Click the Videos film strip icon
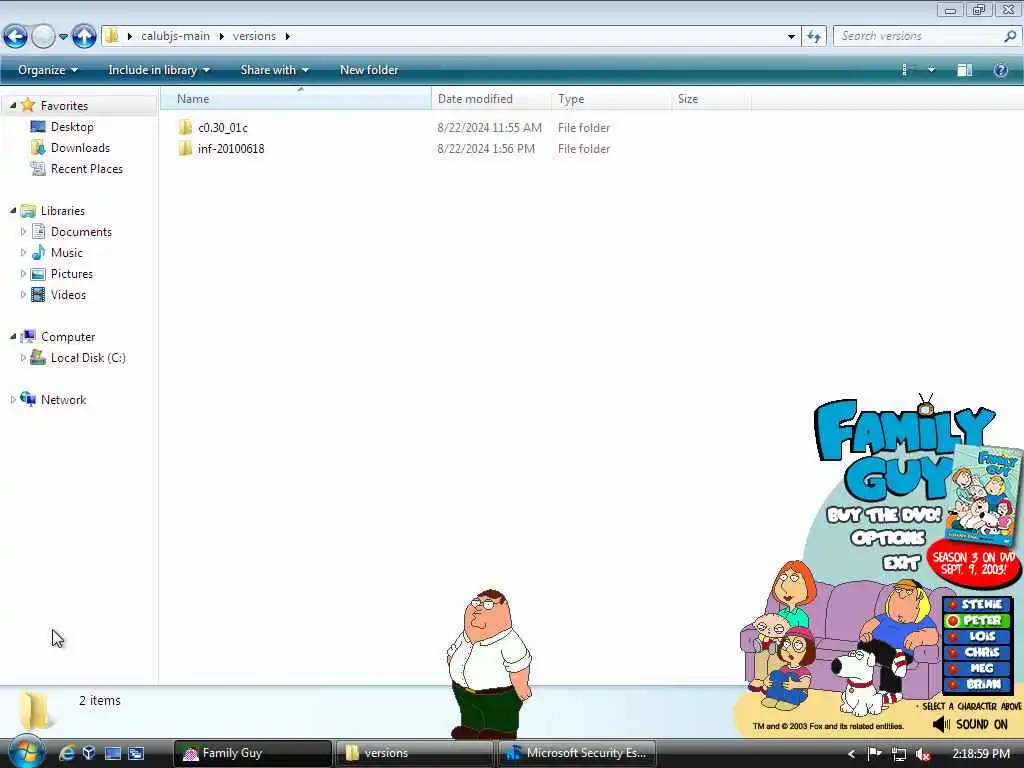 (39, 295)
